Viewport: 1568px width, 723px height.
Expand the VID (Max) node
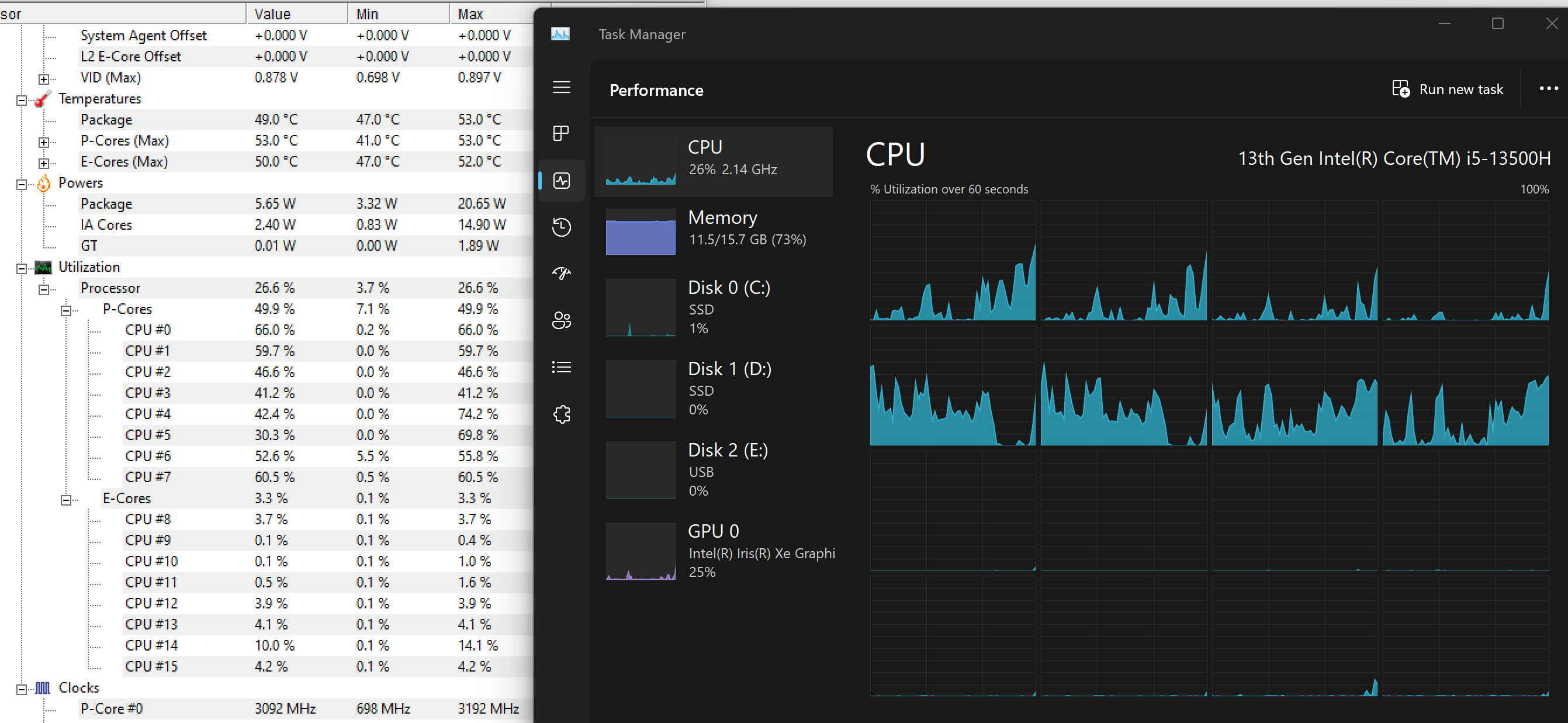pos(44,79)
